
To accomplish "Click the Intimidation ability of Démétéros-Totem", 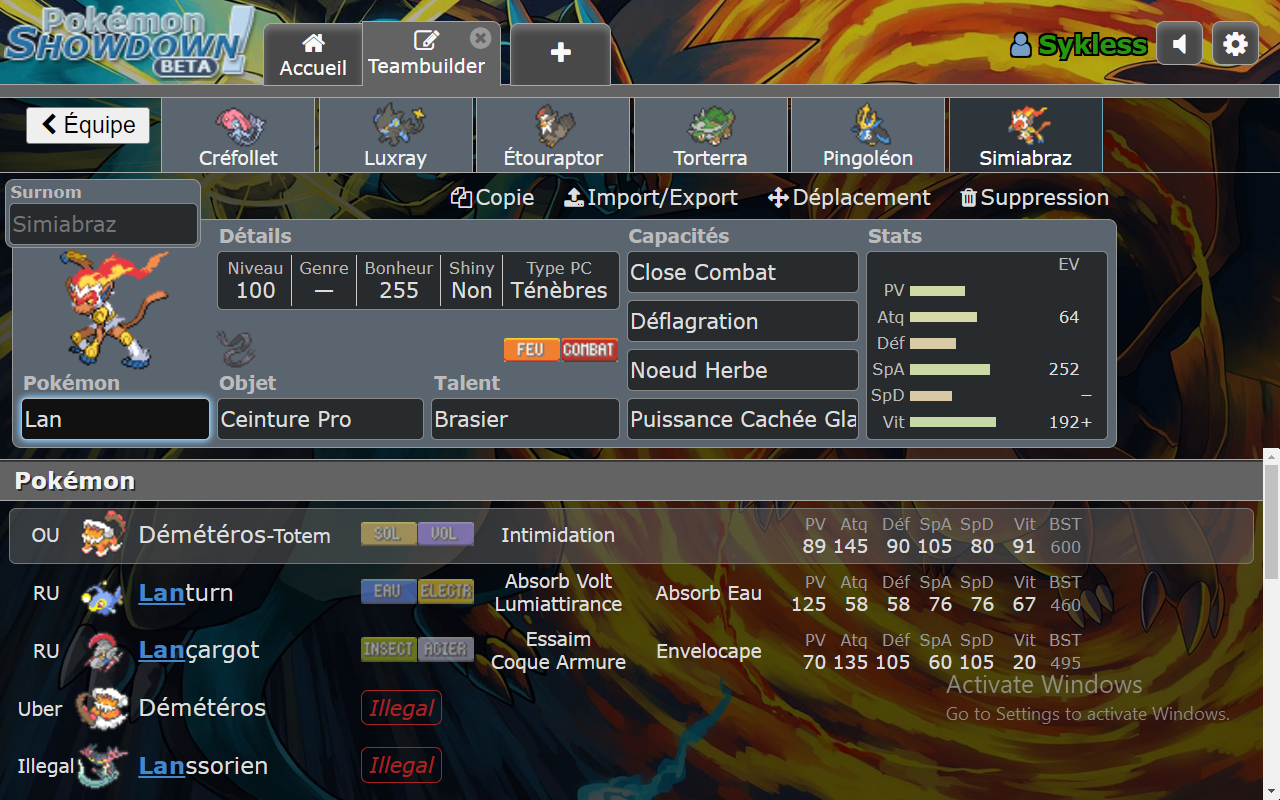I will [558, 535].
